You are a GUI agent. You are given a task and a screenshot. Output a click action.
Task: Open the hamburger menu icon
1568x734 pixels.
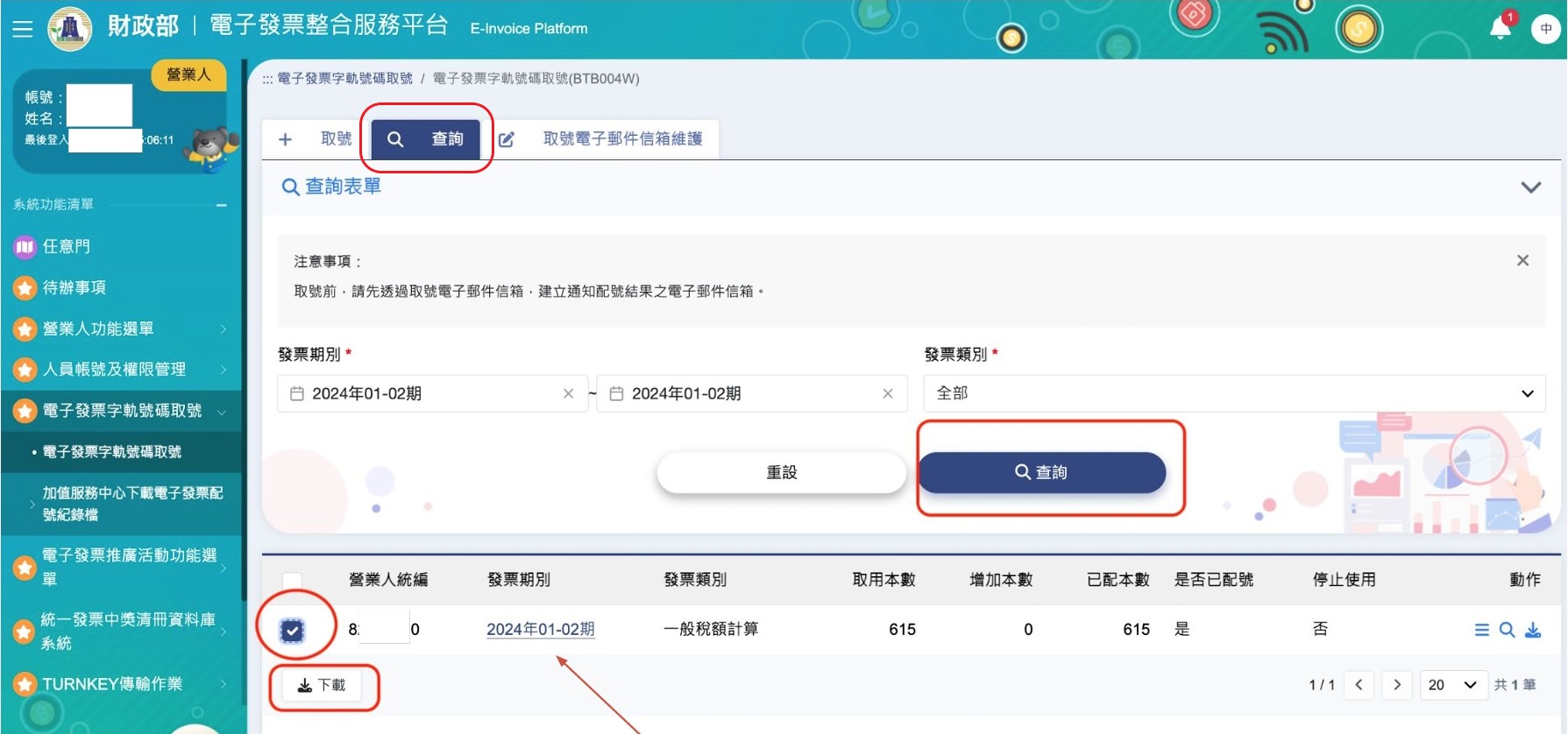tap(23, 29)
